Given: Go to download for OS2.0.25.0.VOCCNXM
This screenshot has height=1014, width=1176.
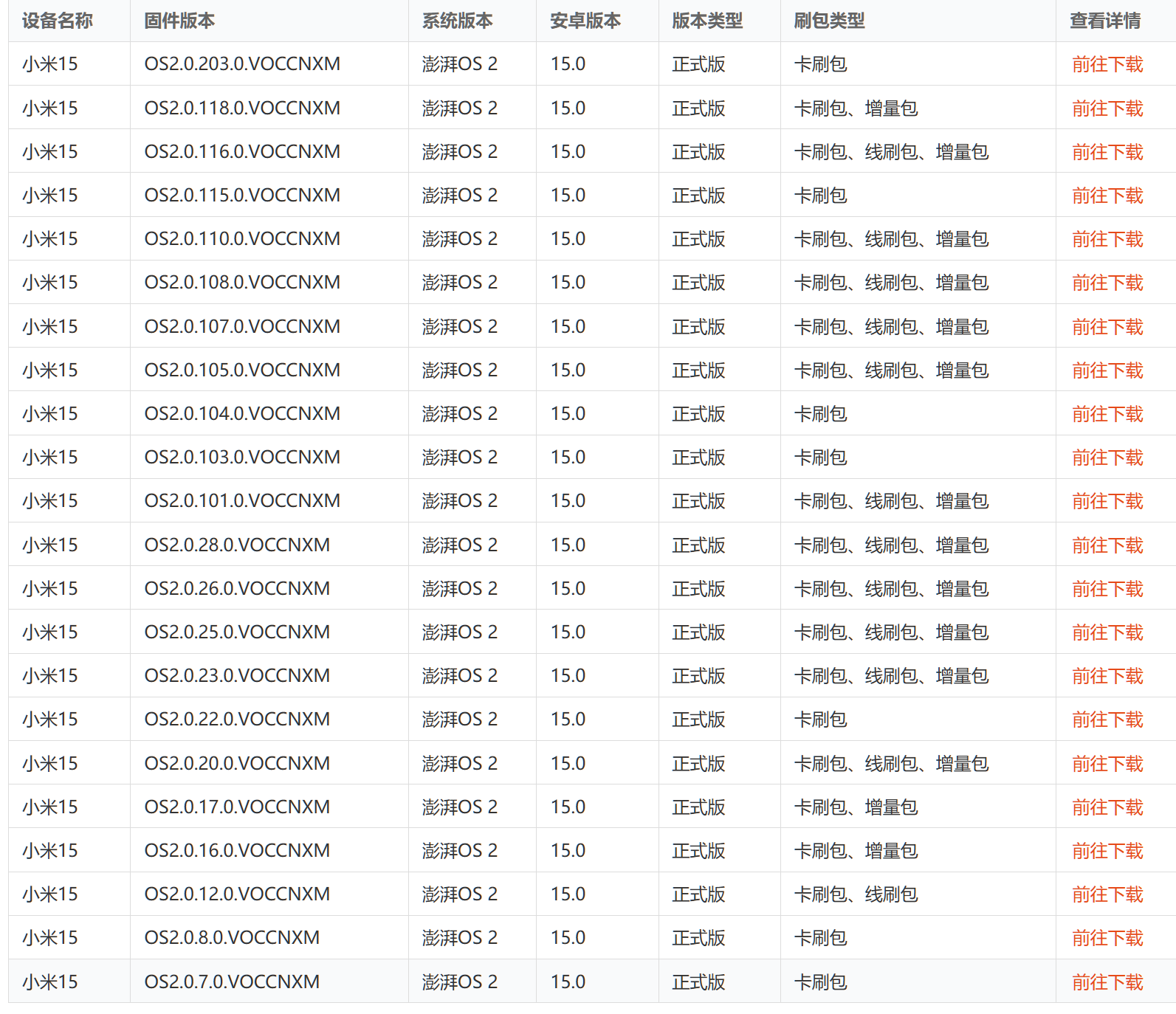Looking at the screenshot, I should click(1107, 632).
